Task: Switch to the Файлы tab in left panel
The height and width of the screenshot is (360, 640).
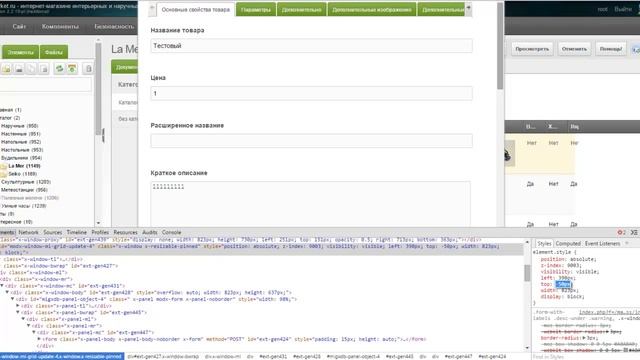Action: coord(53,52)
